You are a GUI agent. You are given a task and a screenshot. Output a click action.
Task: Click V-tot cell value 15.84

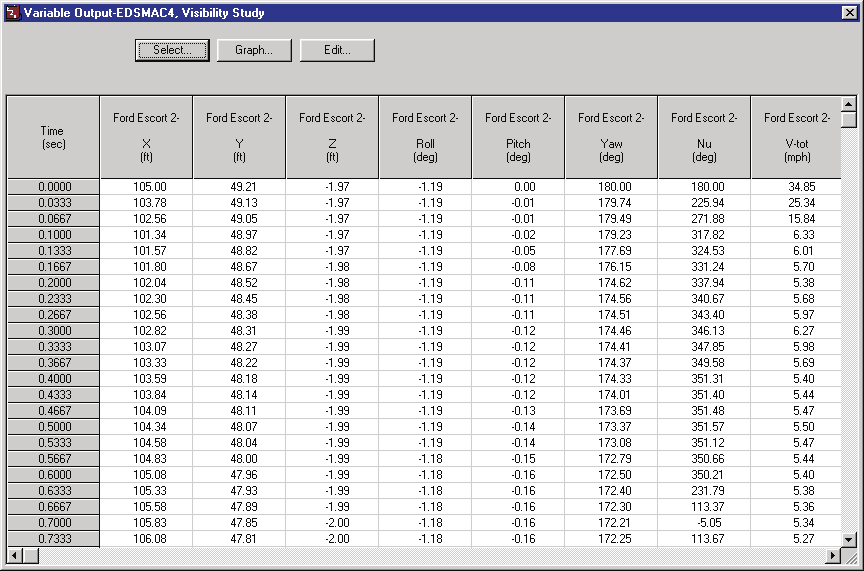click(797, 219)
